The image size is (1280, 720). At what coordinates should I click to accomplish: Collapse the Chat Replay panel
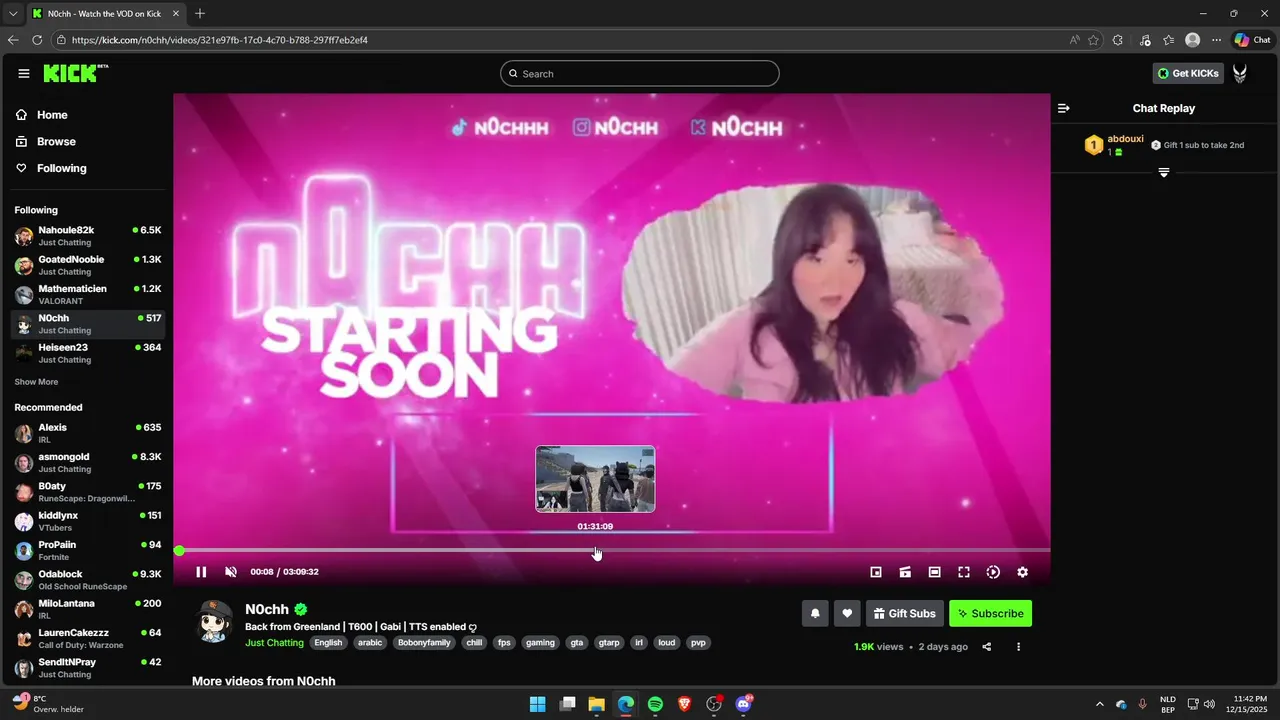click(1064, 108)
